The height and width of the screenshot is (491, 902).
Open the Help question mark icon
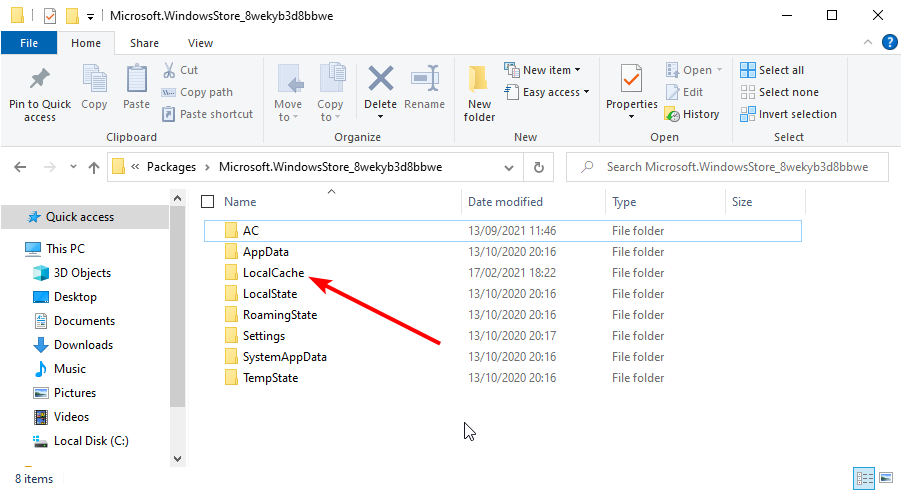click(x=889, y=42)
